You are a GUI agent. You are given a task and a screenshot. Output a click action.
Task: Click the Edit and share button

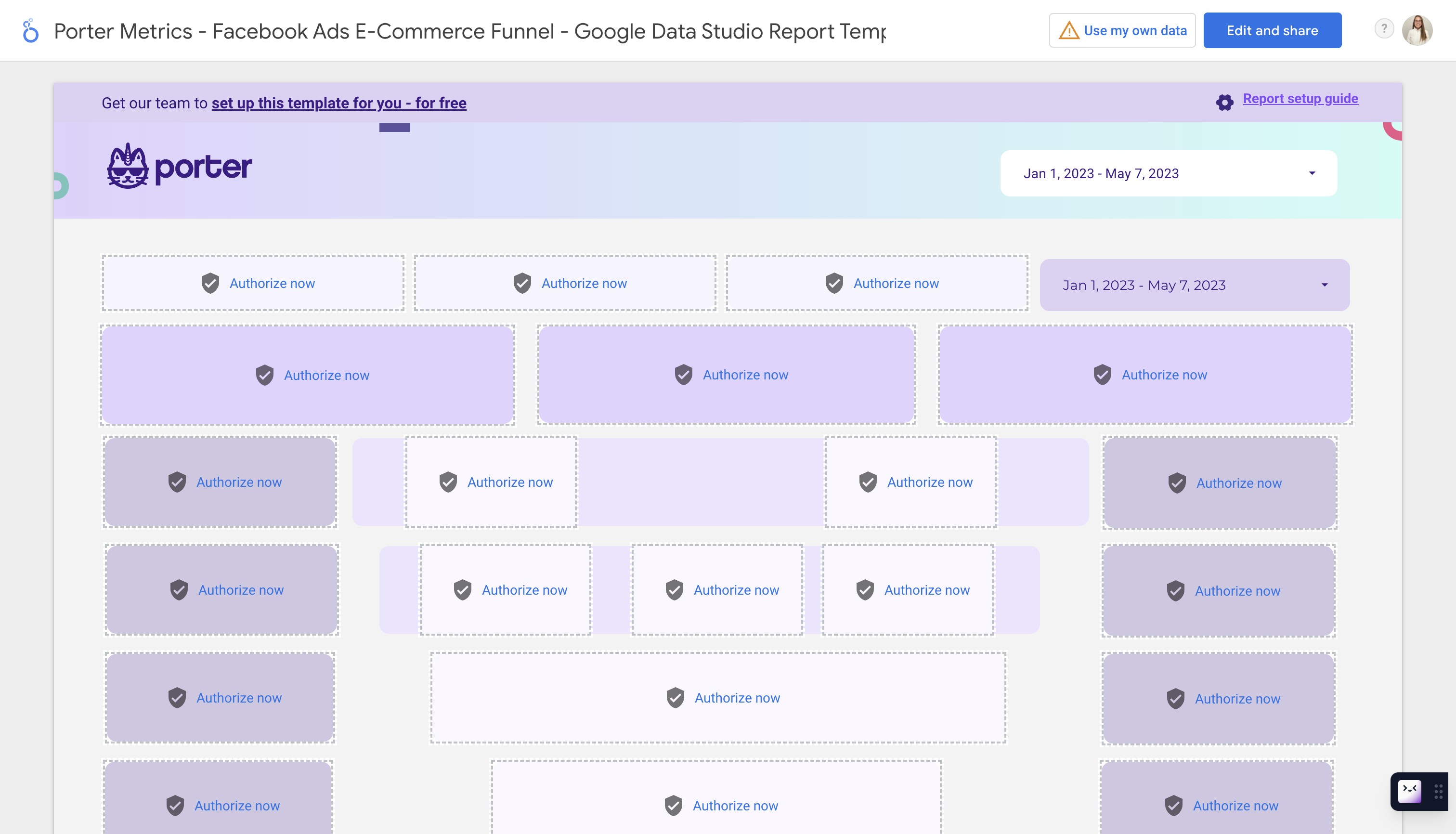click(x=1272, y=30)
